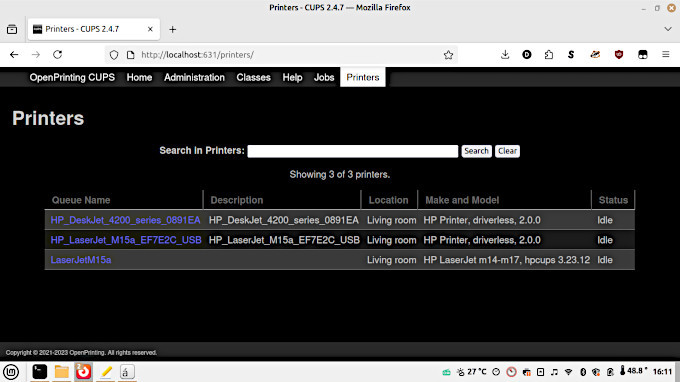Screen dimensions: 680x382
Task: Go to the CUPS Home tab
Action: [139, 77]
